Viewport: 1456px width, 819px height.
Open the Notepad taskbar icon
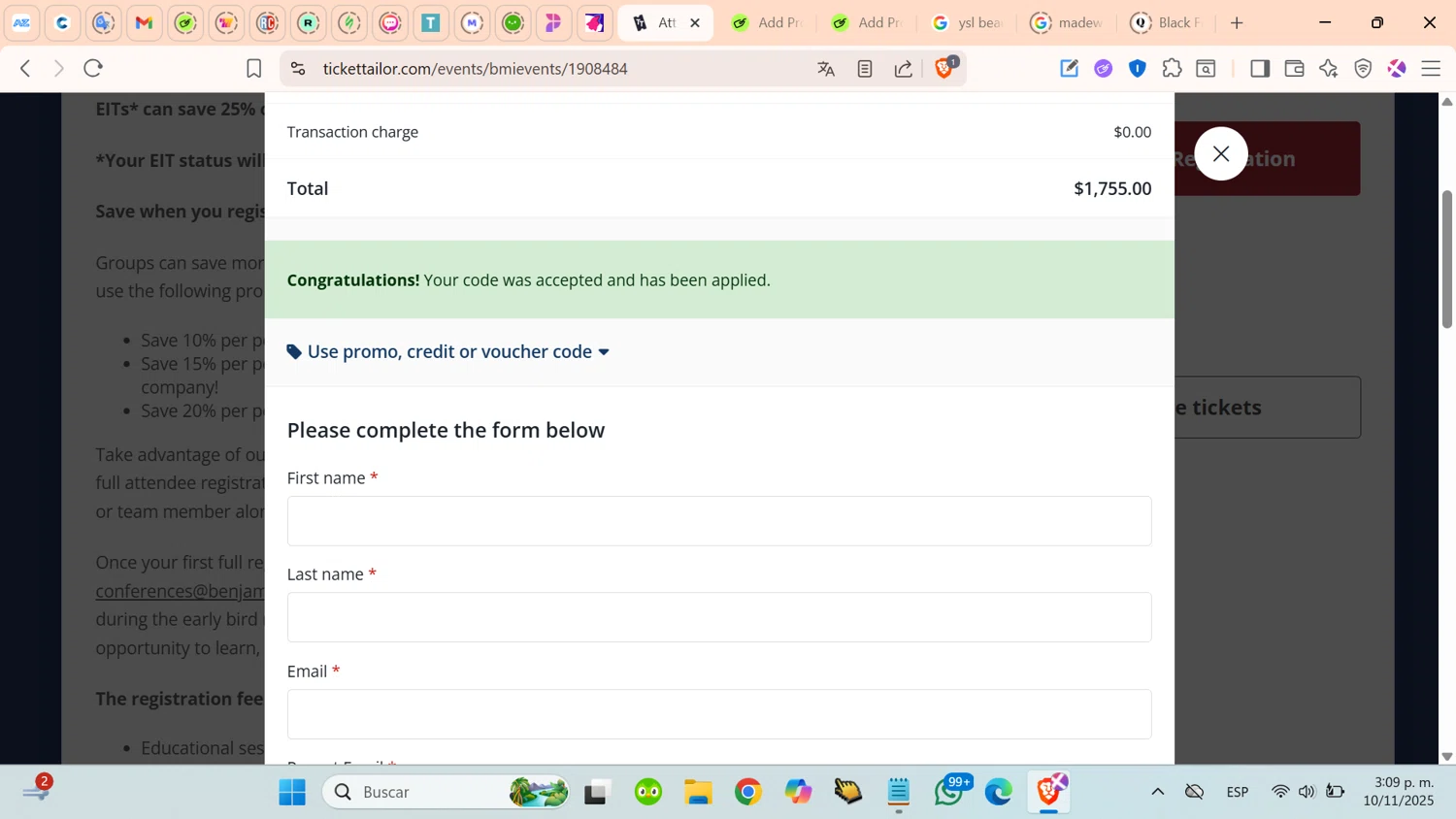(x=899, y=792)
